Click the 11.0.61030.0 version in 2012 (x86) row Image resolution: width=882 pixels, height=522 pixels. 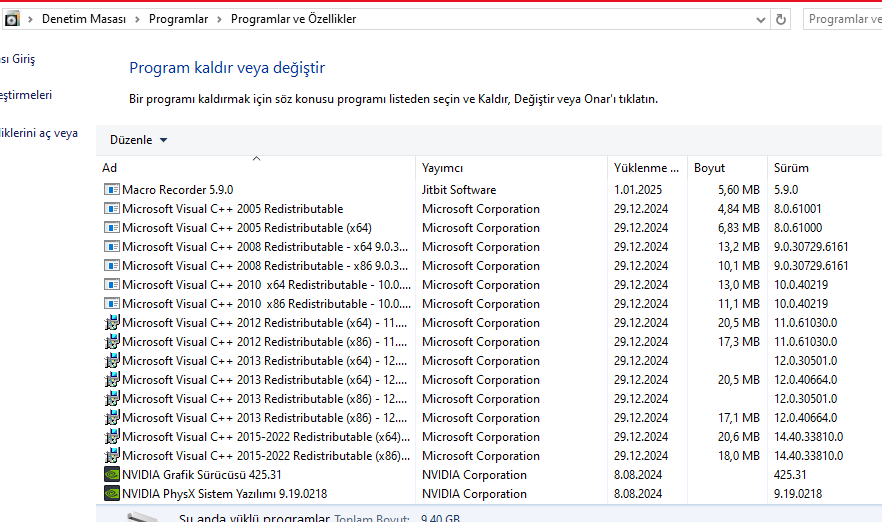[x=806, y=342]
